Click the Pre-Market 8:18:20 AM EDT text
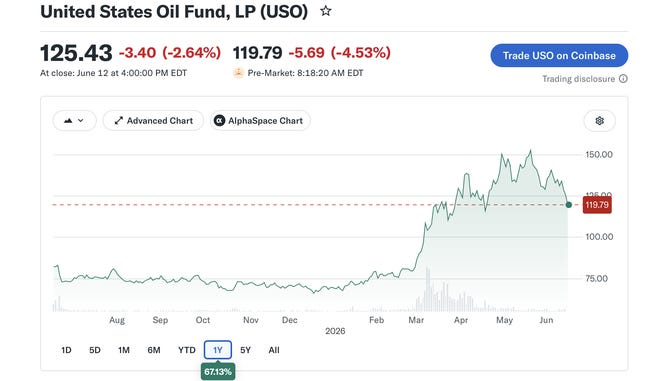Image resolution: width=670 pixels, height=381 pixels. pyautogui.click(x=305, y=73)
